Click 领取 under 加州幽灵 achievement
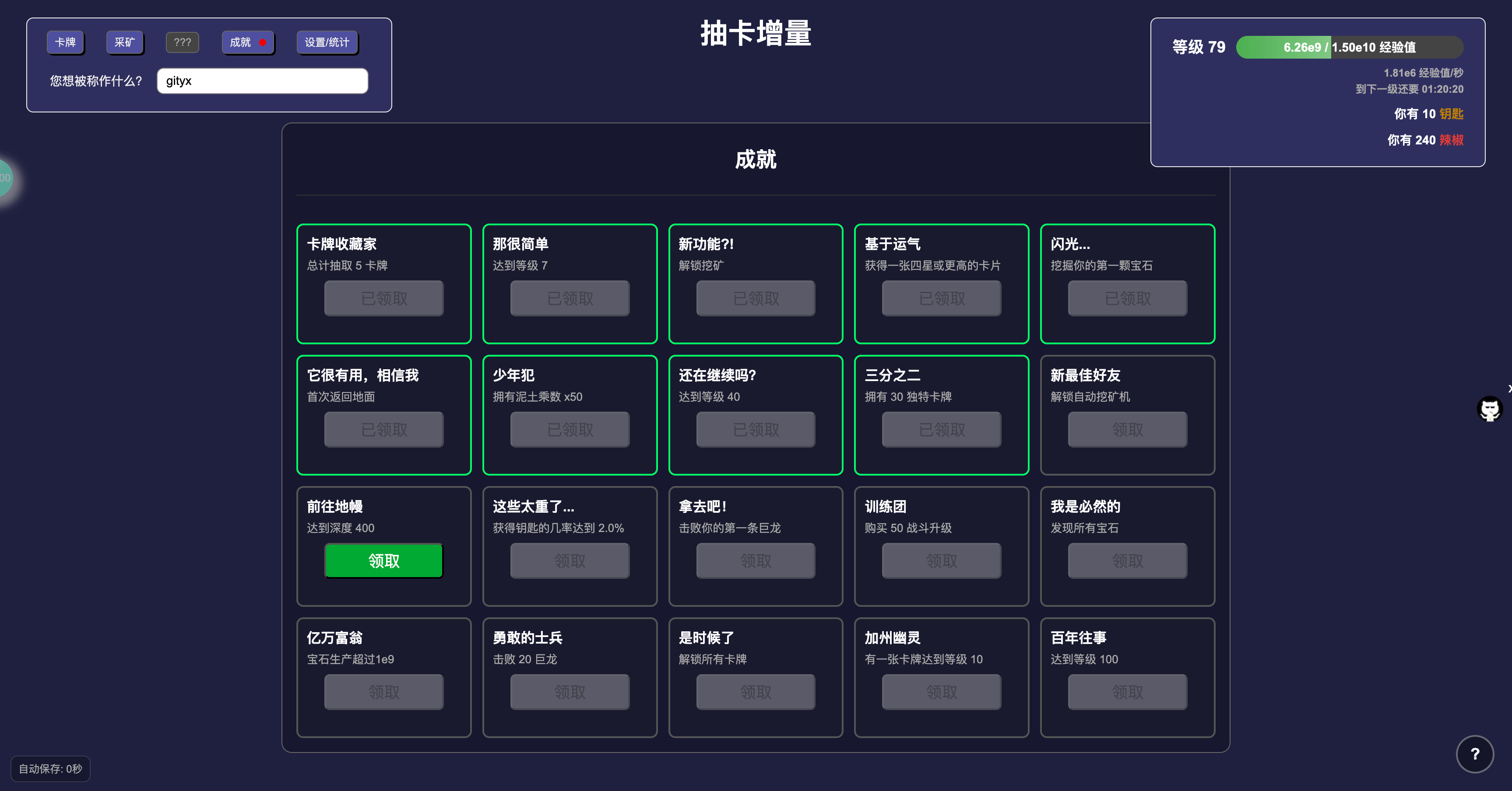Viewport: 1512px width, 791px height. point(941,692)
